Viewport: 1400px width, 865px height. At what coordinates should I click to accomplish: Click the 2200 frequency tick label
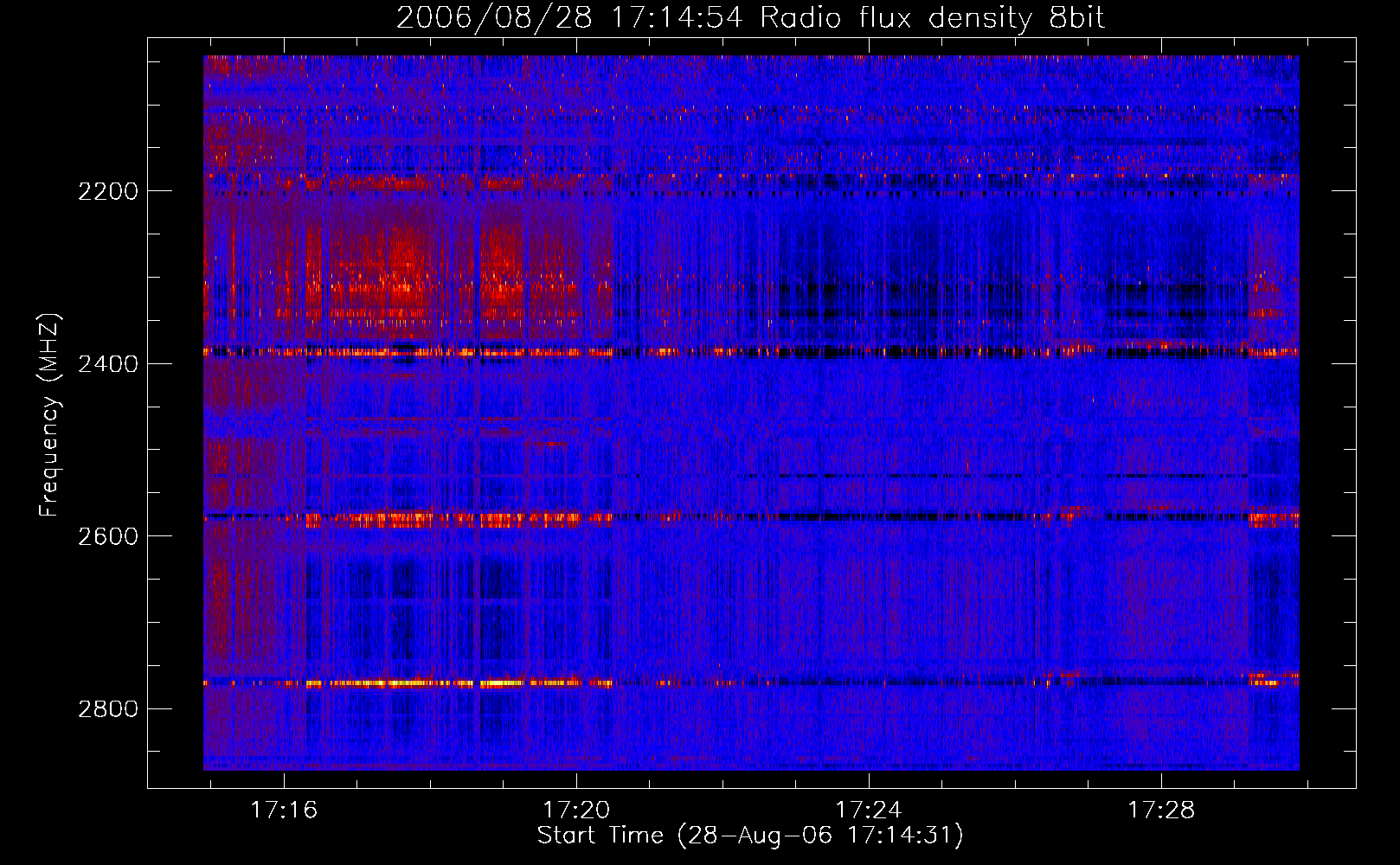[108, 191]
